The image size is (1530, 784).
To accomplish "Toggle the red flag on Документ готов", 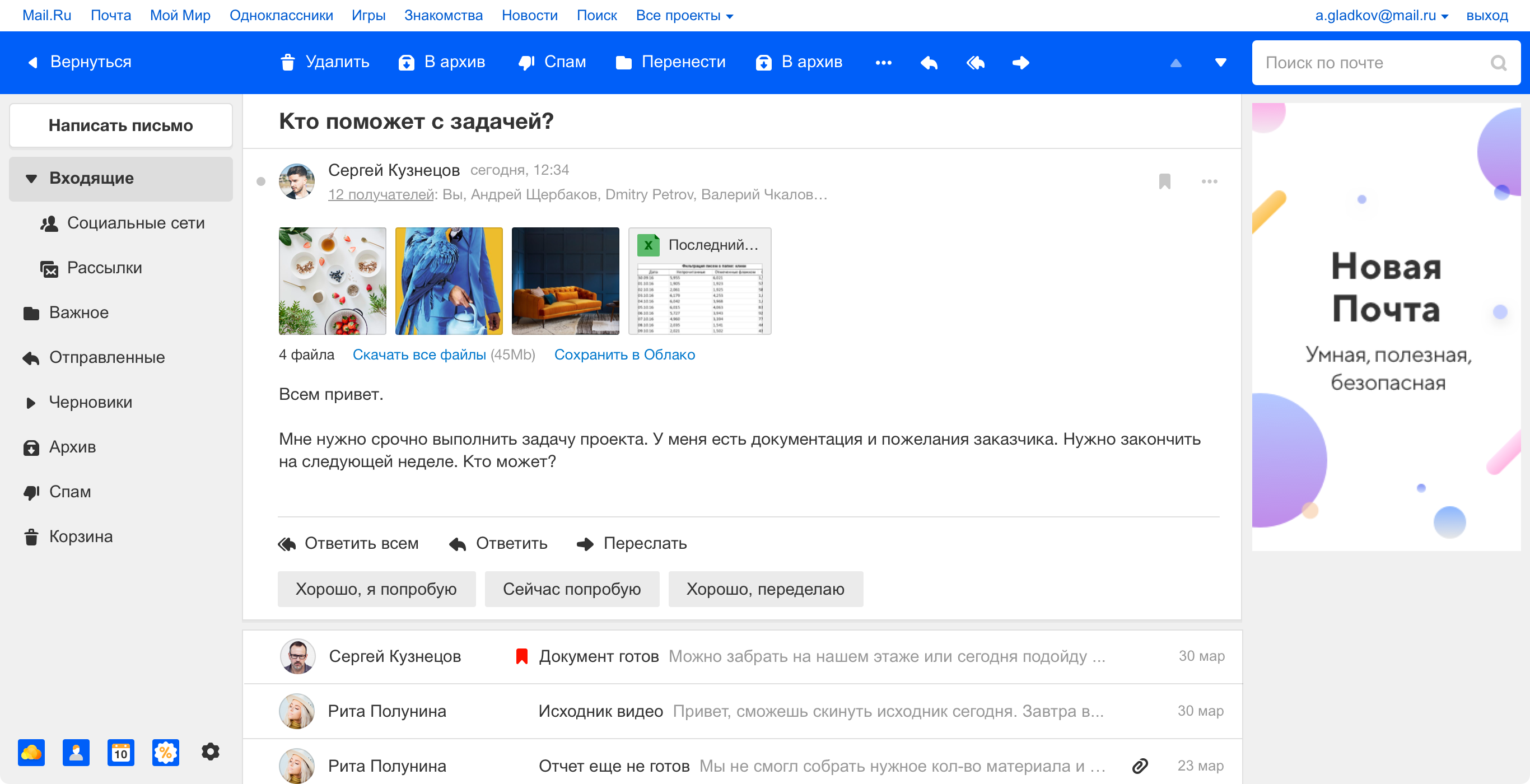I will click(521, 656).
